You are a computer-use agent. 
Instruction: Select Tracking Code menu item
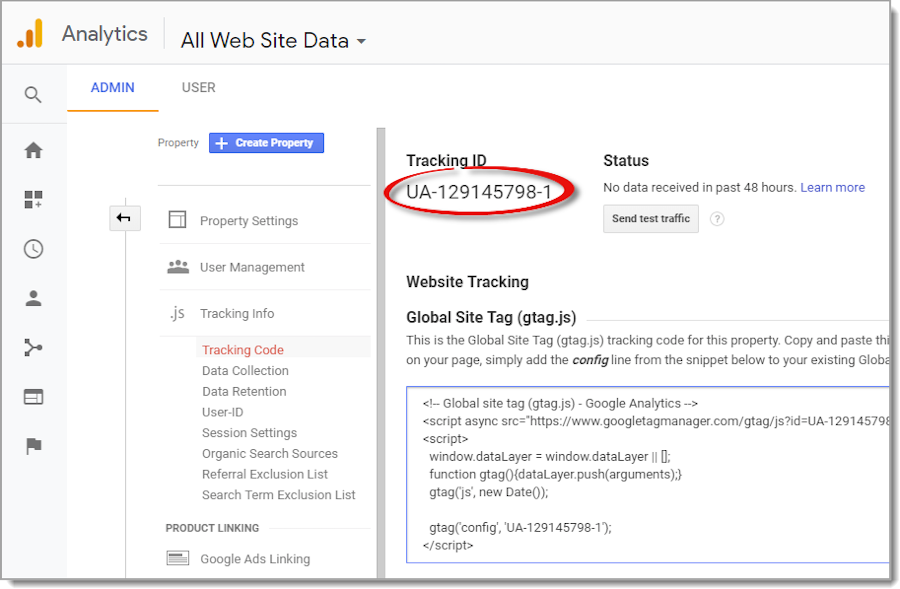[243, 350]
